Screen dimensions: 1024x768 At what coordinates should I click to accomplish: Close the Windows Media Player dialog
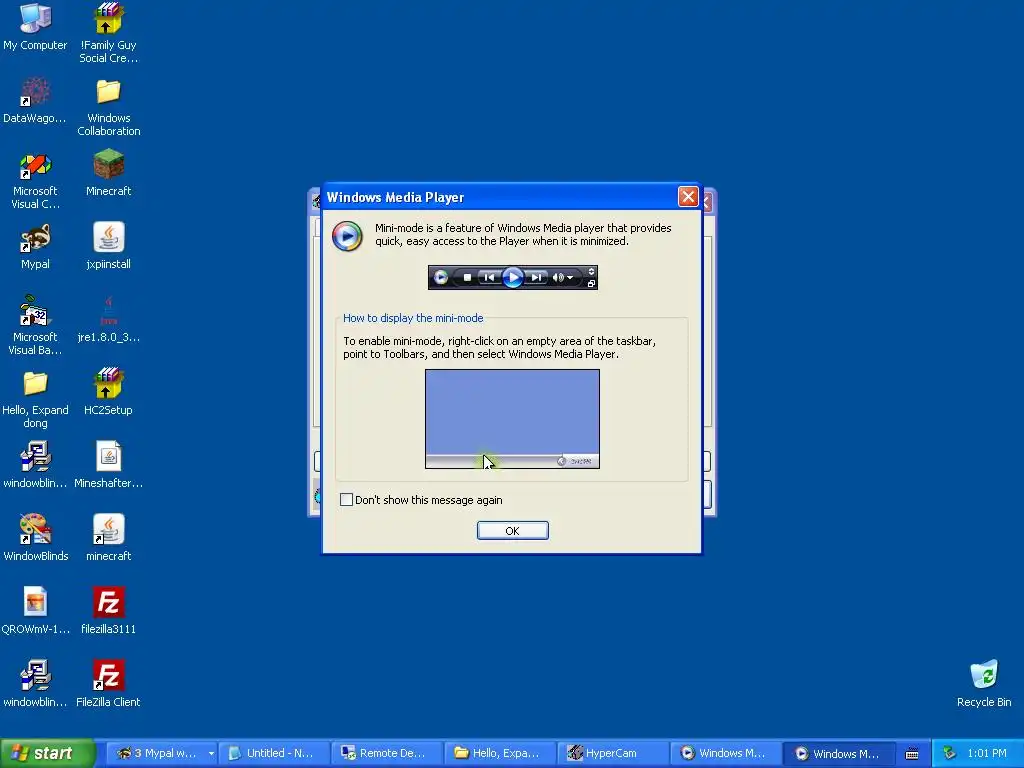coord(688,197)
